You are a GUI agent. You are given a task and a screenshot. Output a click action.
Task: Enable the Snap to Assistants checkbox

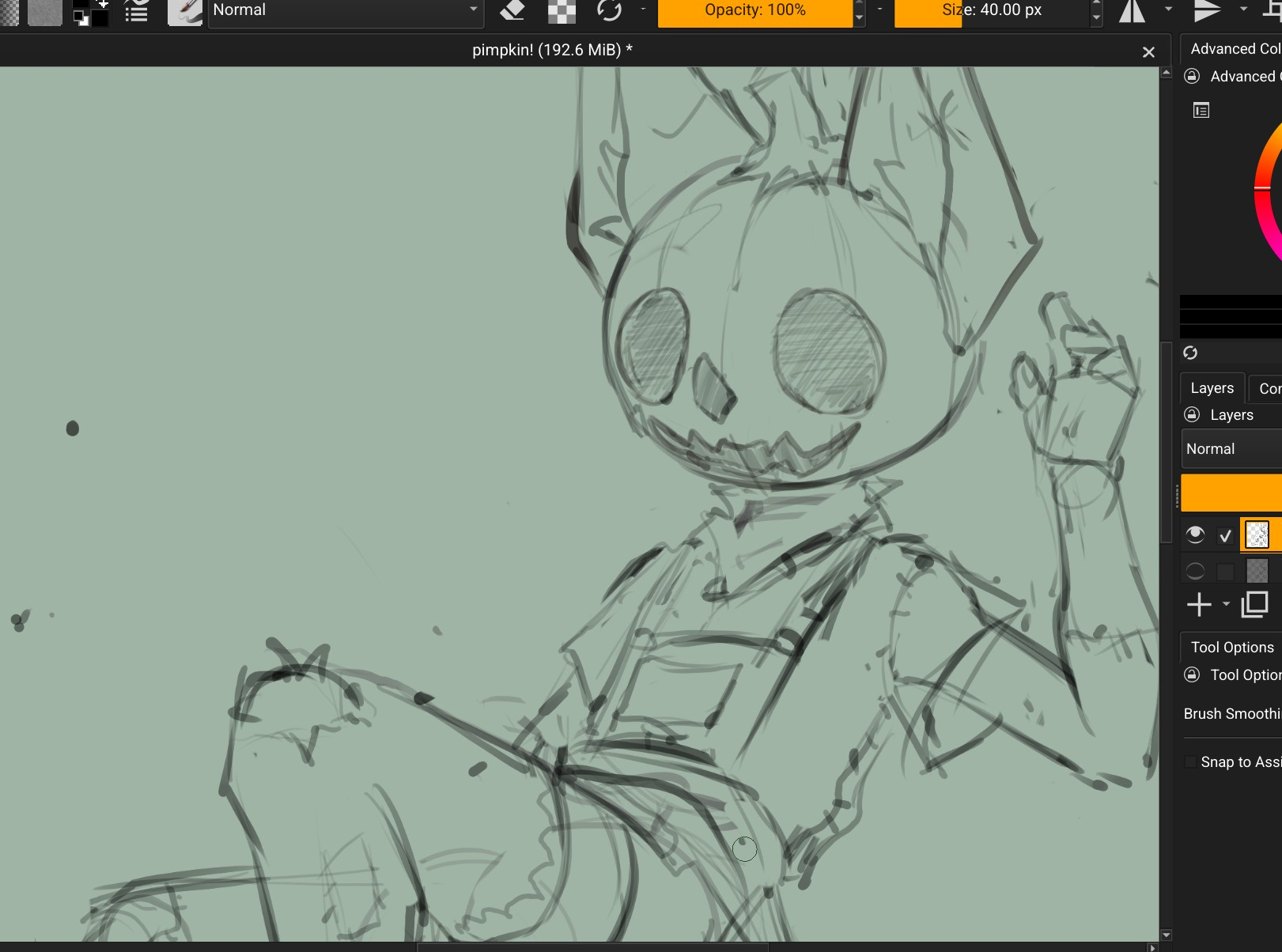click(1191, 762)
